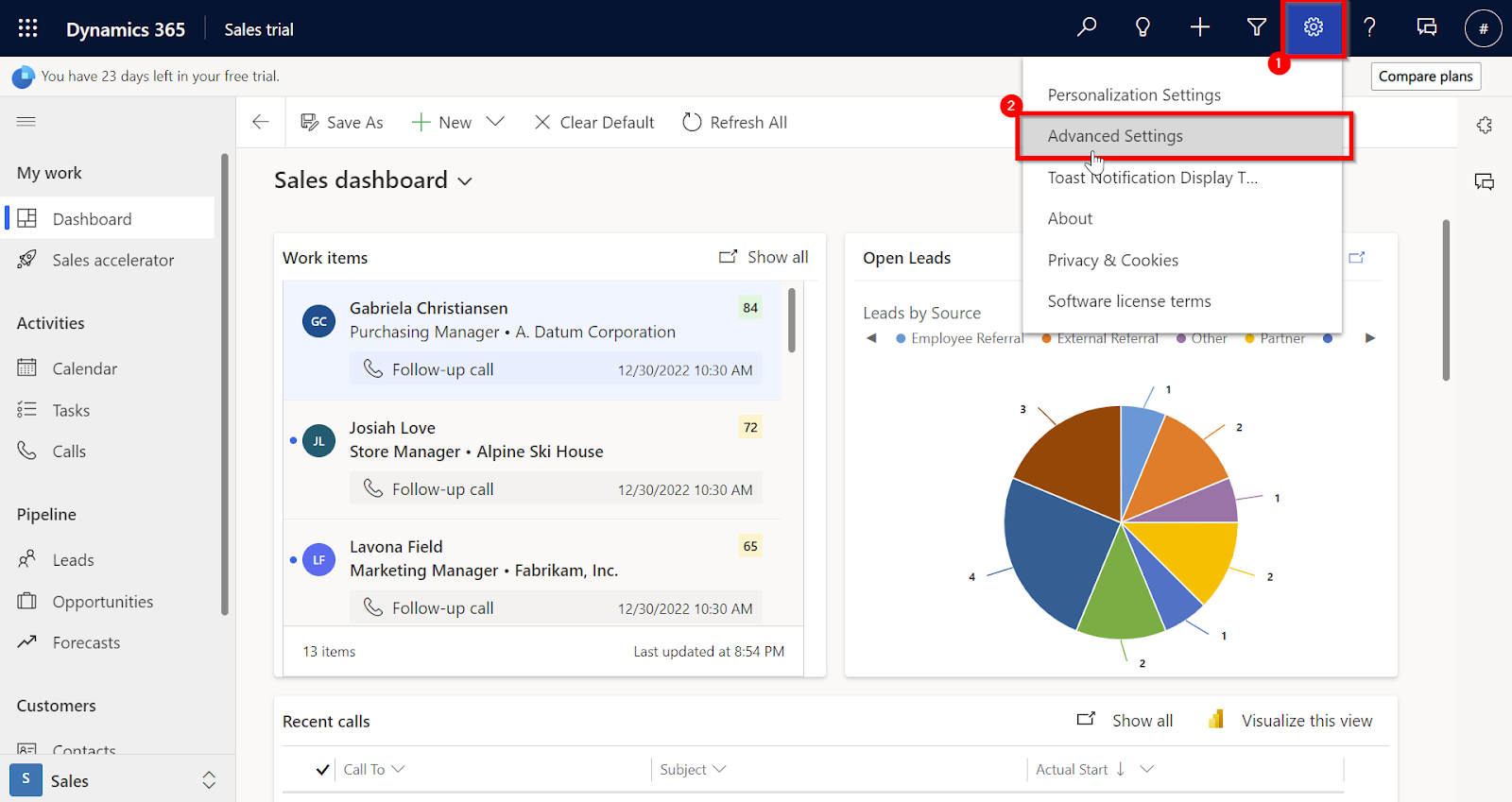Open the search magnifier icon
The height and width of the screenshot is (802, 1512).
1087,27
